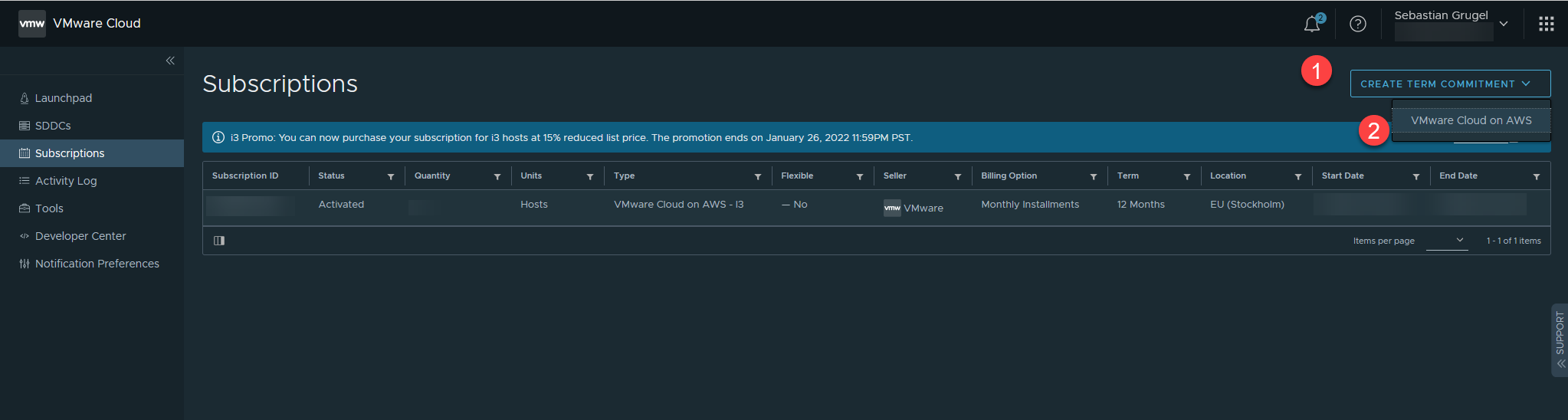Open the Support side panel tab

[1559, 340]
